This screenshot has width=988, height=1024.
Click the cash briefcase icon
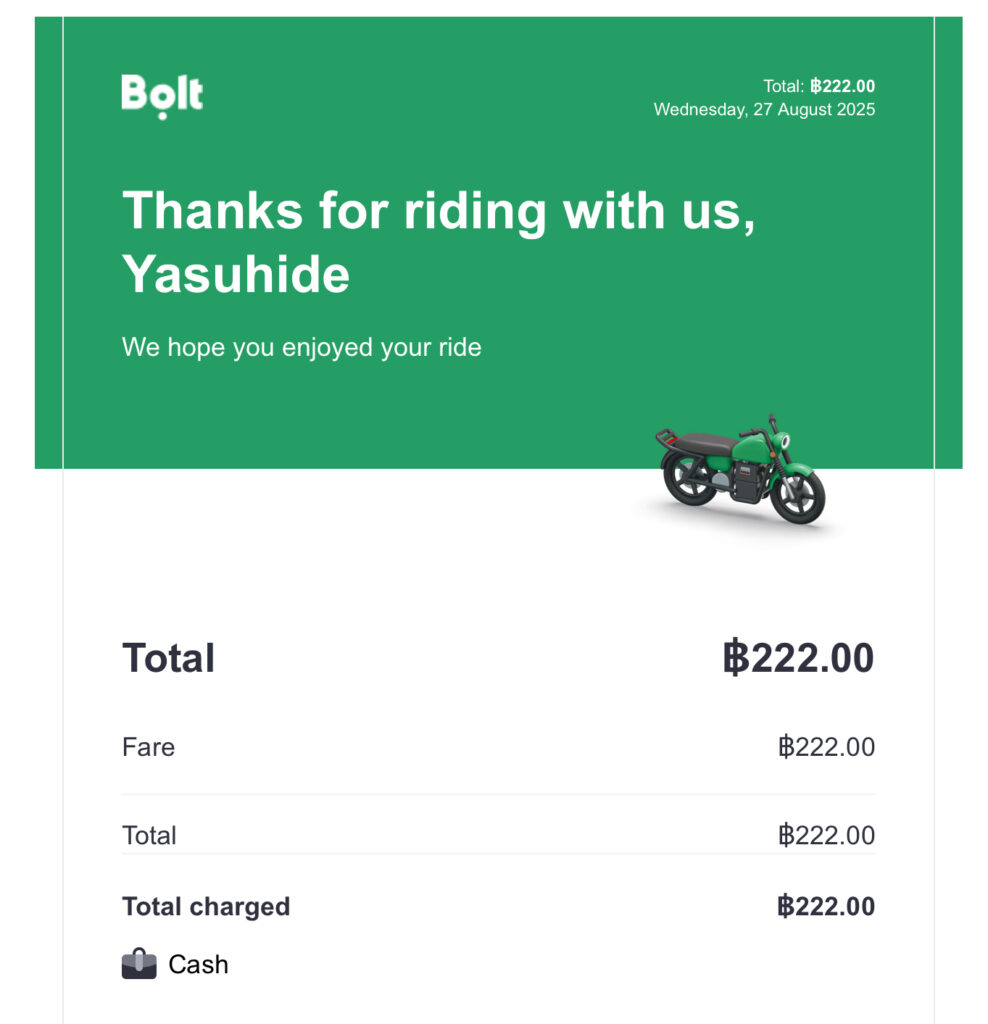tap(139, 964)
